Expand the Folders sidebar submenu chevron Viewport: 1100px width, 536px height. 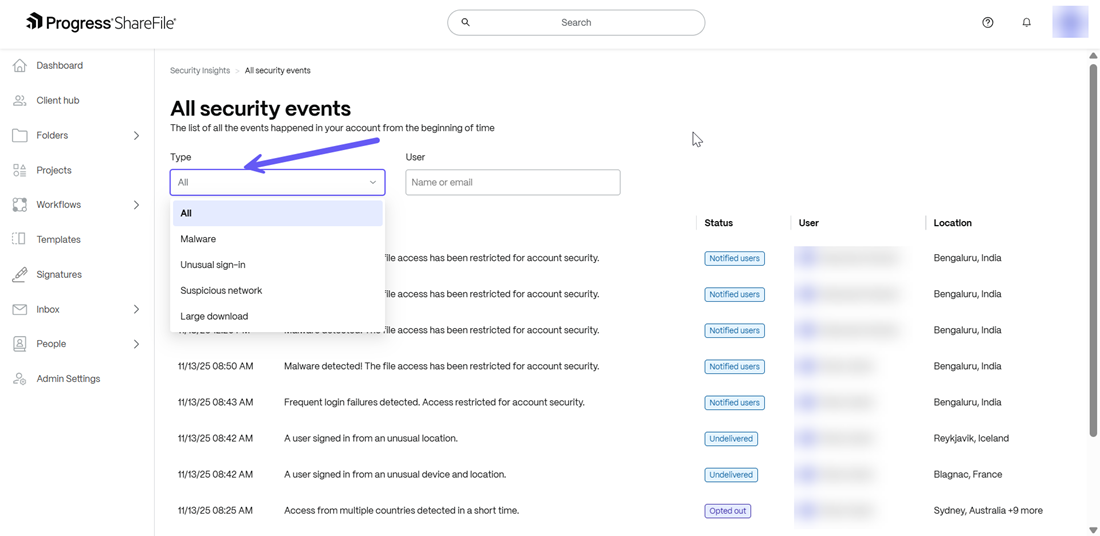point(136,136)
